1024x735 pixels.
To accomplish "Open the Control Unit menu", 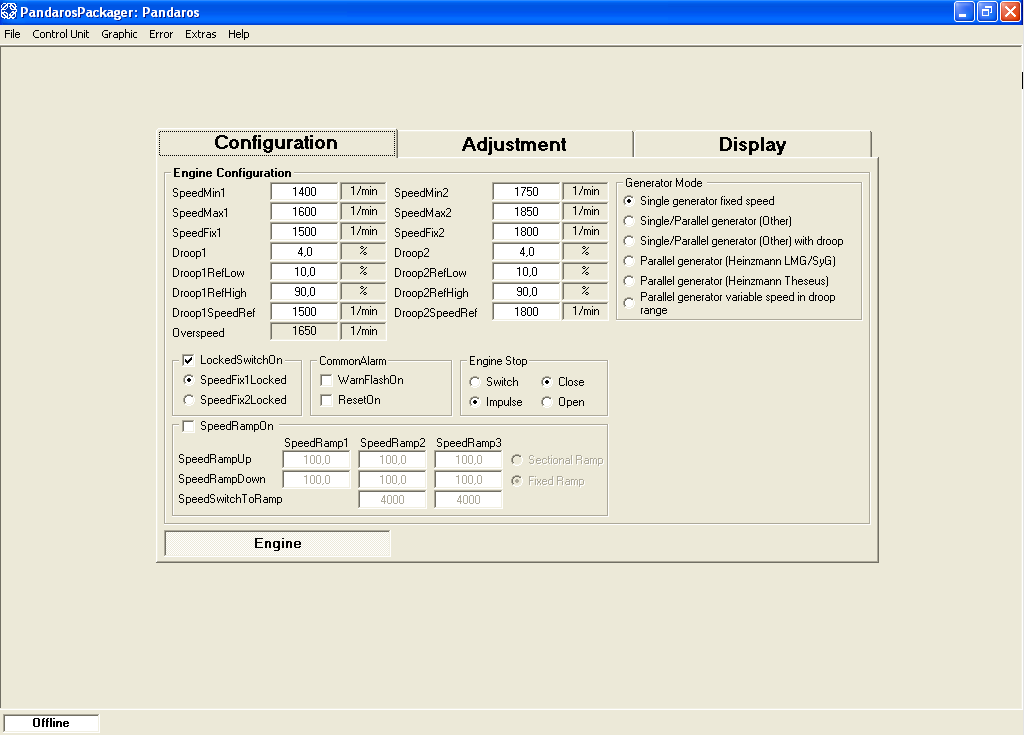I will [61, 34].
